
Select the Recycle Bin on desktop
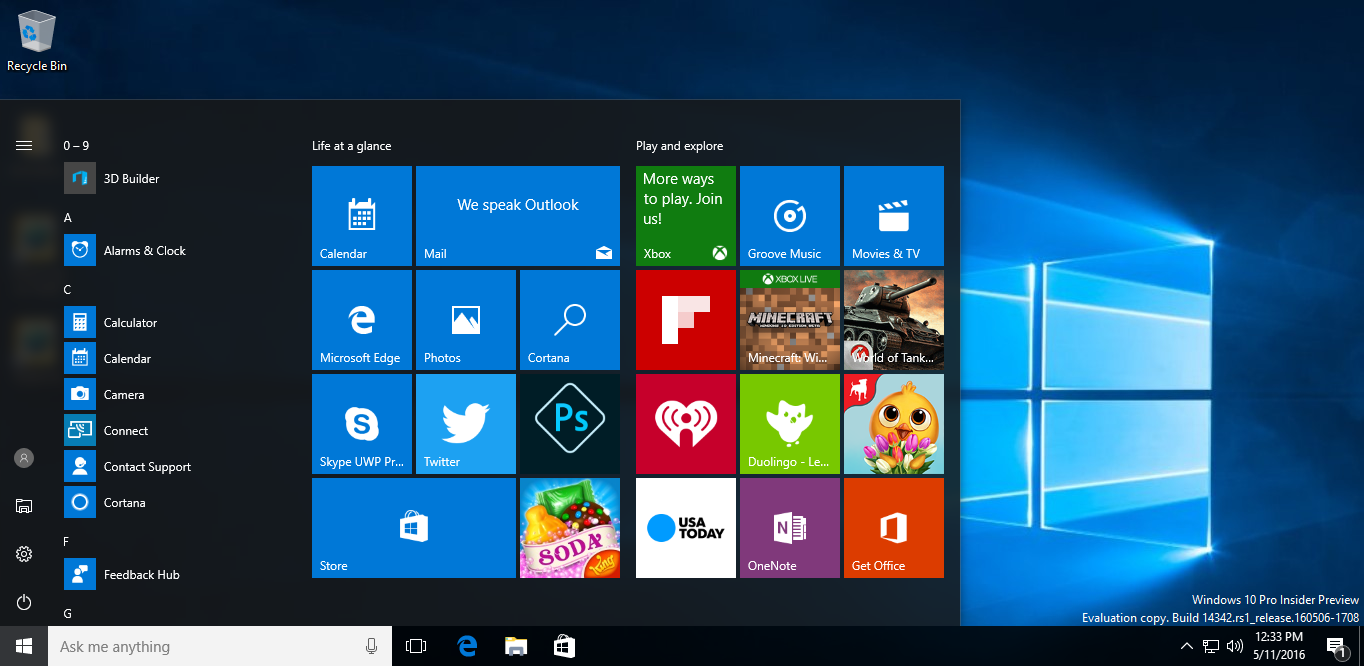tap(37, 41)
